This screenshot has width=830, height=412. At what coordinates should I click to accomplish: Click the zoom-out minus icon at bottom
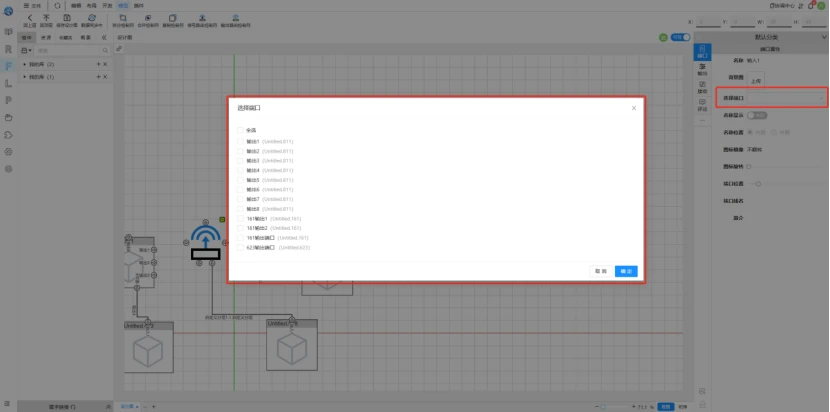[x=597, y=407]
